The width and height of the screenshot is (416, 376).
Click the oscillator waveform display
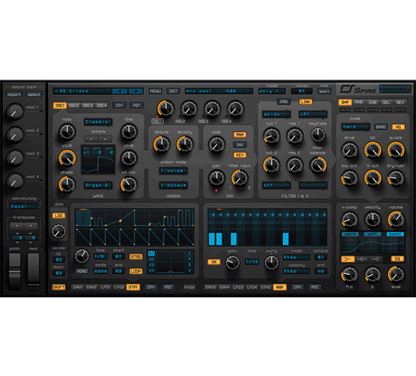tap(98, 160)
